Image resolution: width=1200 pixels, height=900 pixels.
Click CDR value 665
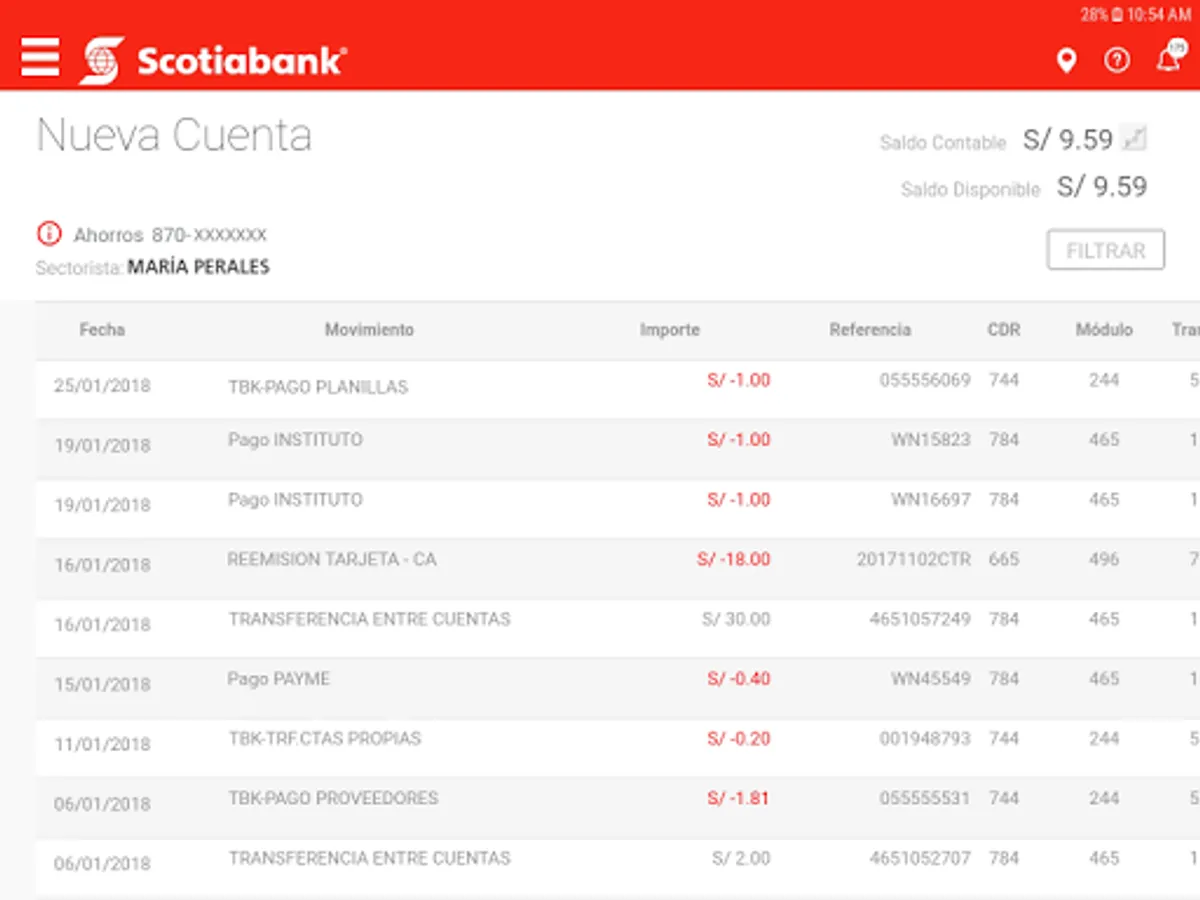point(1004,559)
